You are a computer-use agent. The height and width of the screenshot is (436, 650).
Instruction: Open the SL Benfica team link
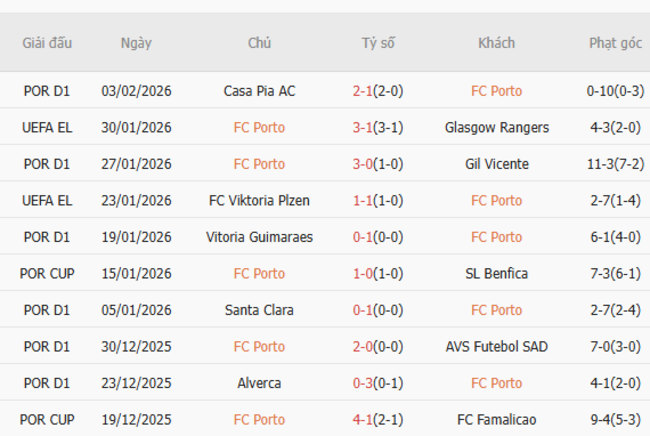[496, 274]
